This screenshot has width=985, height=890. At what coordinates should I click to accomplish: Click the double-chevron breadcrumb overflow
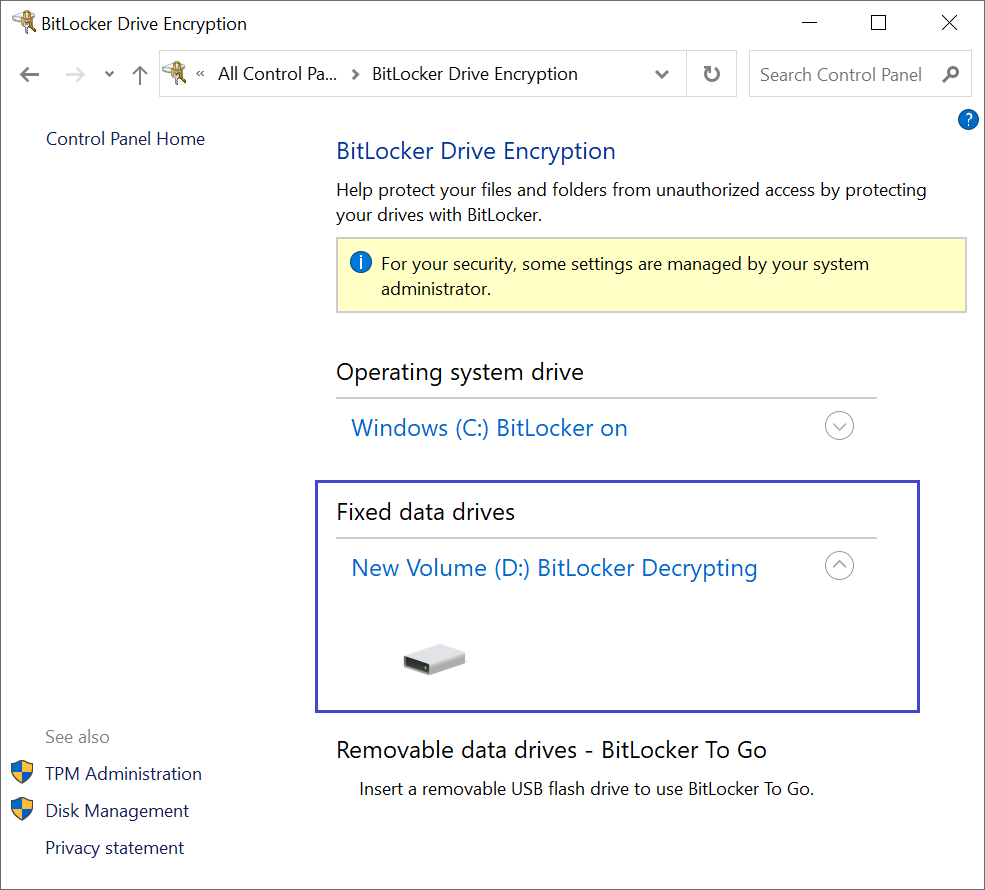click(200, 73)
